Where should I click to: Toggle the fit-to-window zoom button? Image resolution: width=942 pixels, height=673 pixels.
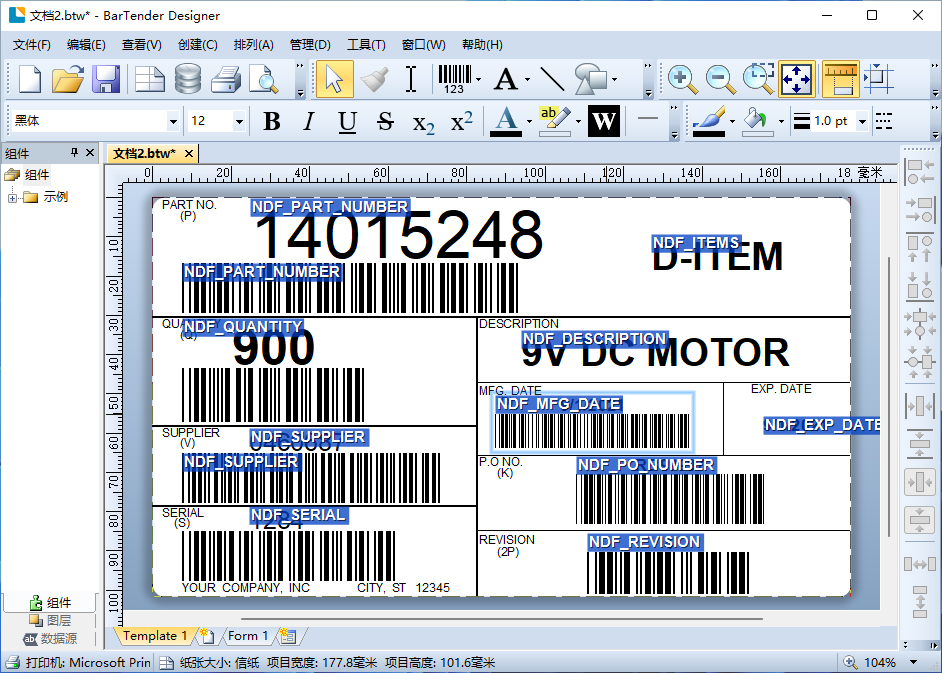click(x=797, y=79)
